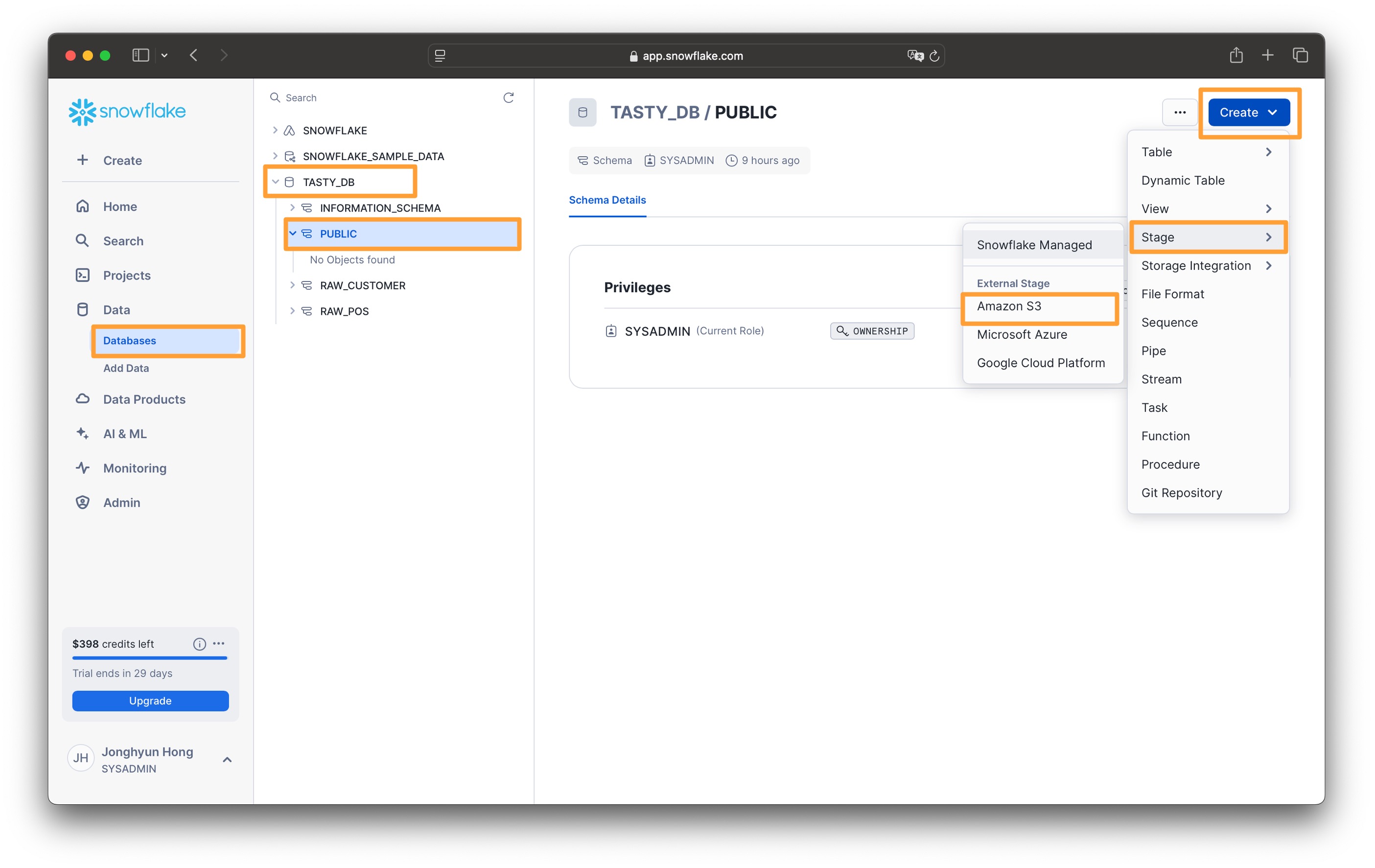This screenshot has height=868, width=1375.
Task: Open Data Products cloud icon
Action: (83, 399)
